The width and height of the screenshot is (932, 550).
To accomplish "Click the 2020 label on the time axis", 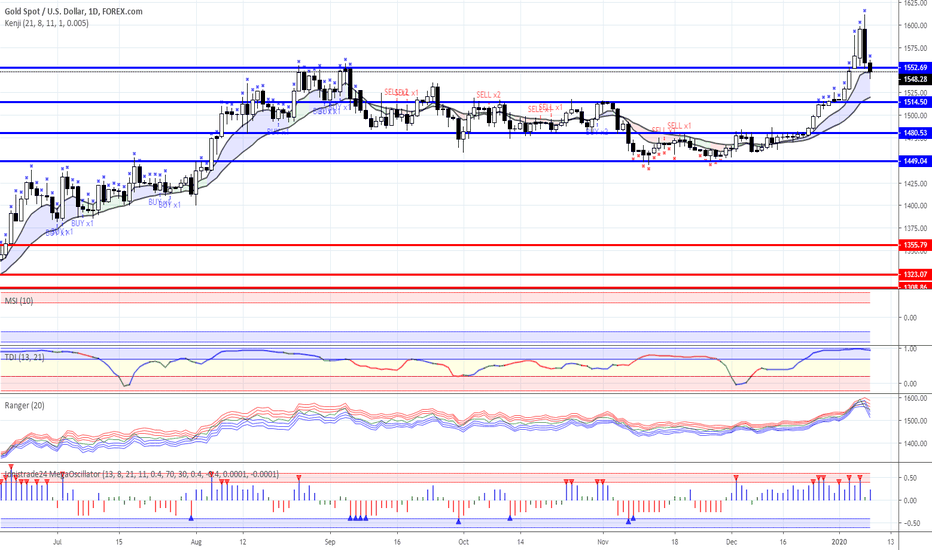I will [x=839, y=542].
